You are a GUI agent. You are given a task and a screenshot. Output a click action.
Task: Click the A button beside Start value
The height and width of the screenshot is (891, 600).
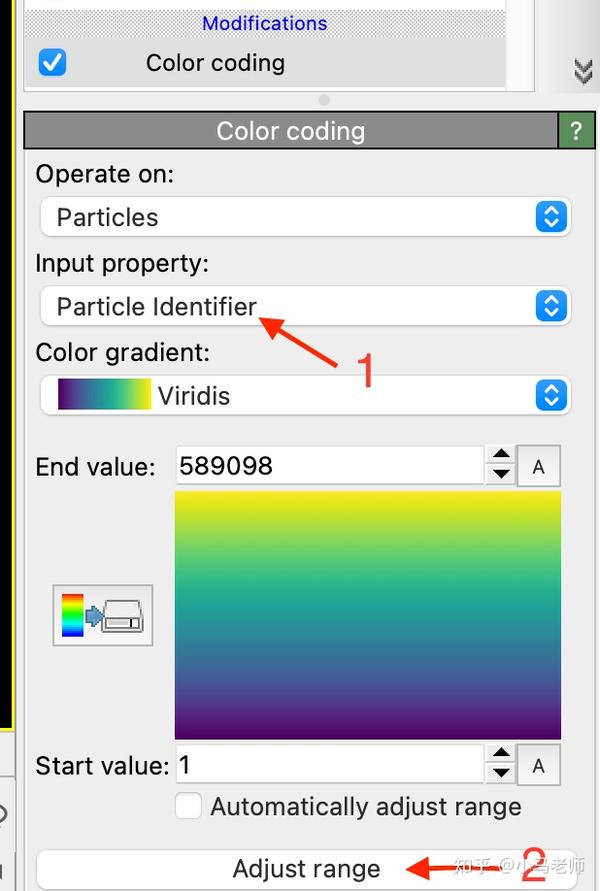click(538, 766)
